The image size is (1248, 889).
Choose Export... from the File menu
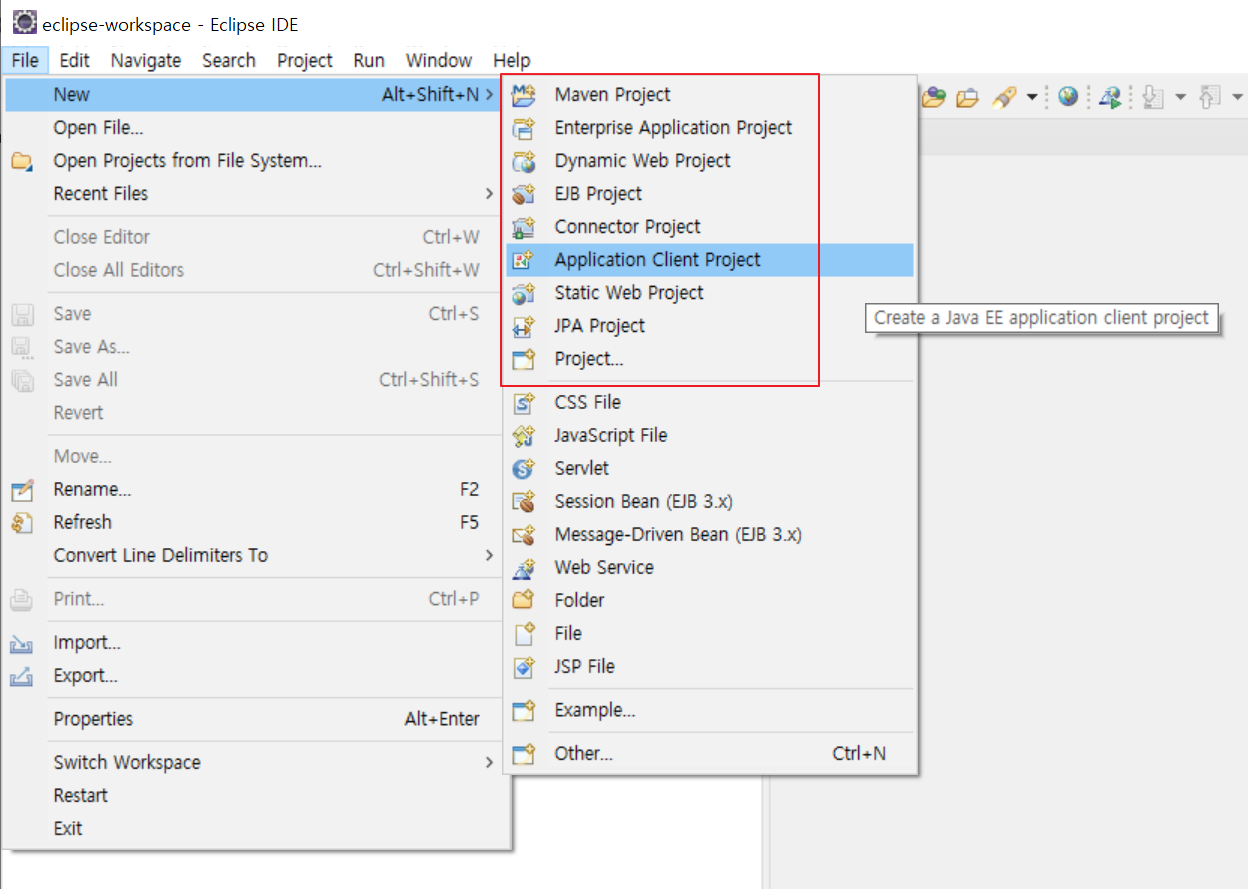coord(259,676)
